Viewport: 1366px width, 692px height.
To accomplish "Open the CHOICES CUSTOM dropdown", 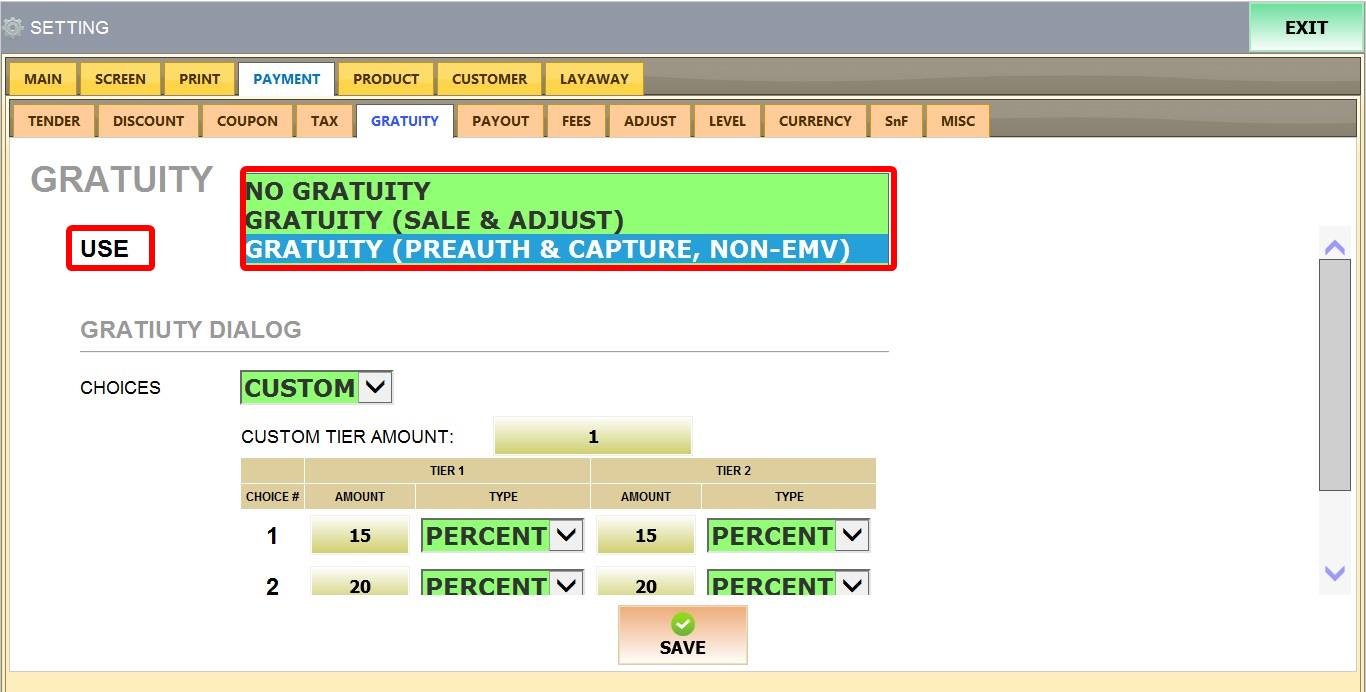I will pos(375,388).
